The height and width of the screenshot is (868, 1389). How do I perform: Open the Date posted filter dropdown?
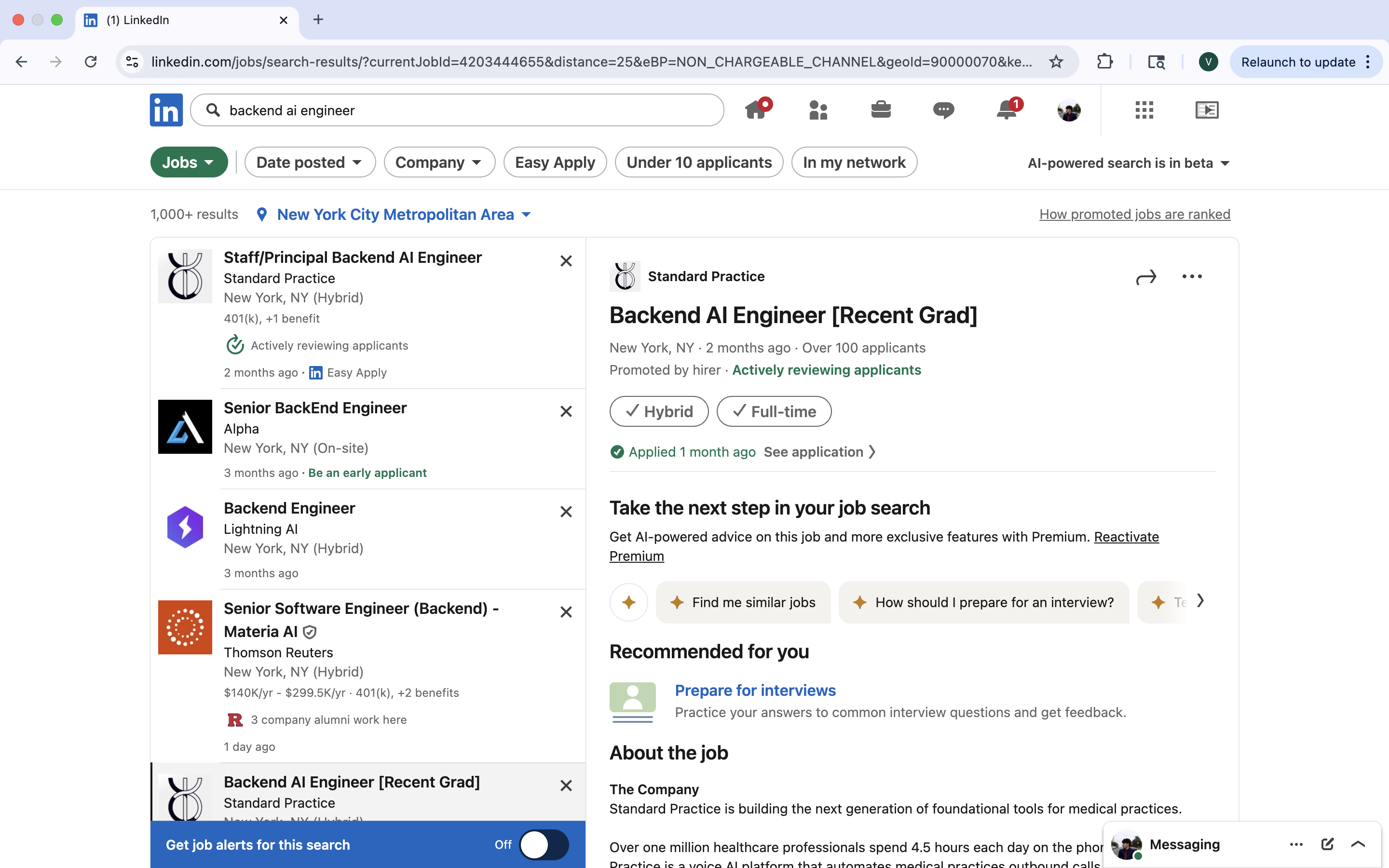click(310, 163)
